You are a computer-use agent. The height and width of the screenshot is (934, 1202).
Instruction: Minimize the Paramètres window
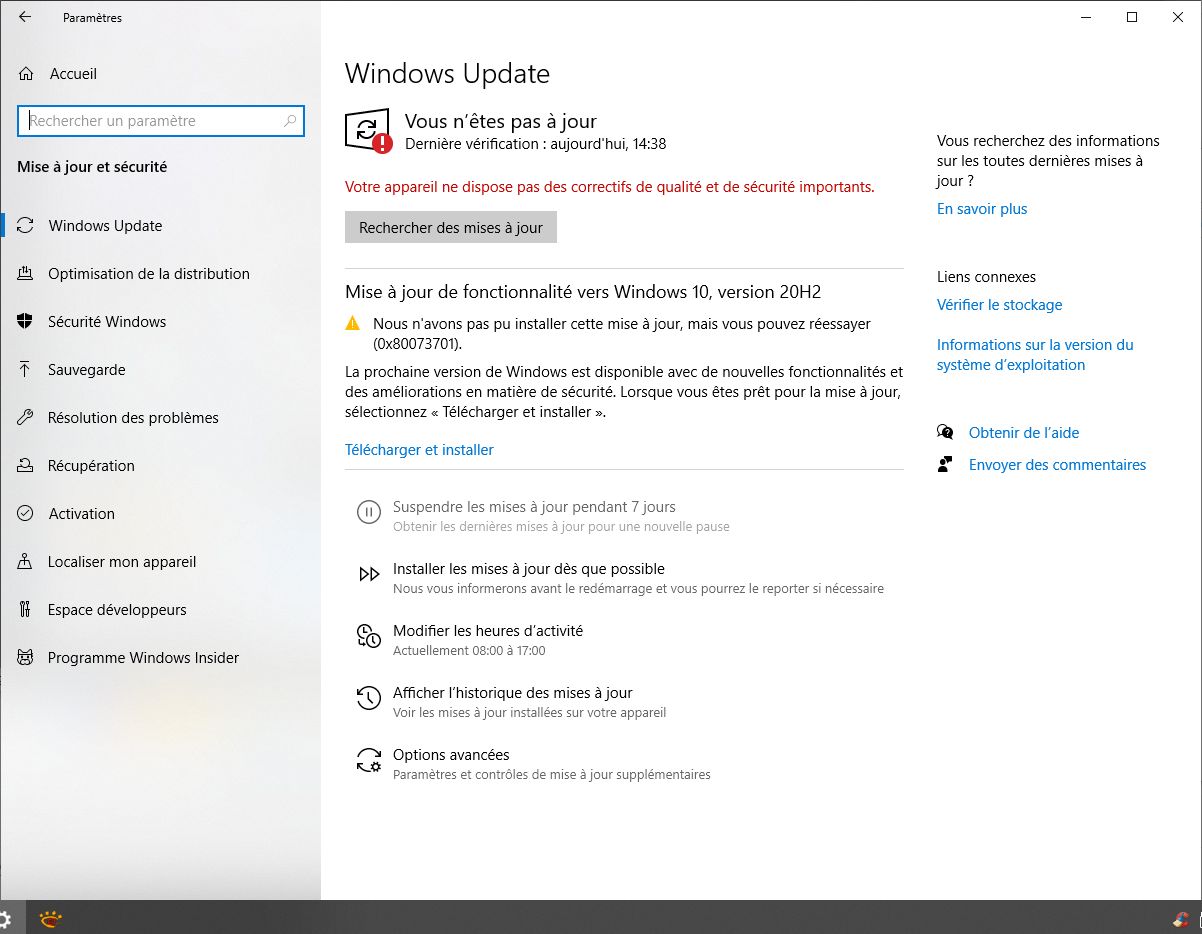[1086, 17]
